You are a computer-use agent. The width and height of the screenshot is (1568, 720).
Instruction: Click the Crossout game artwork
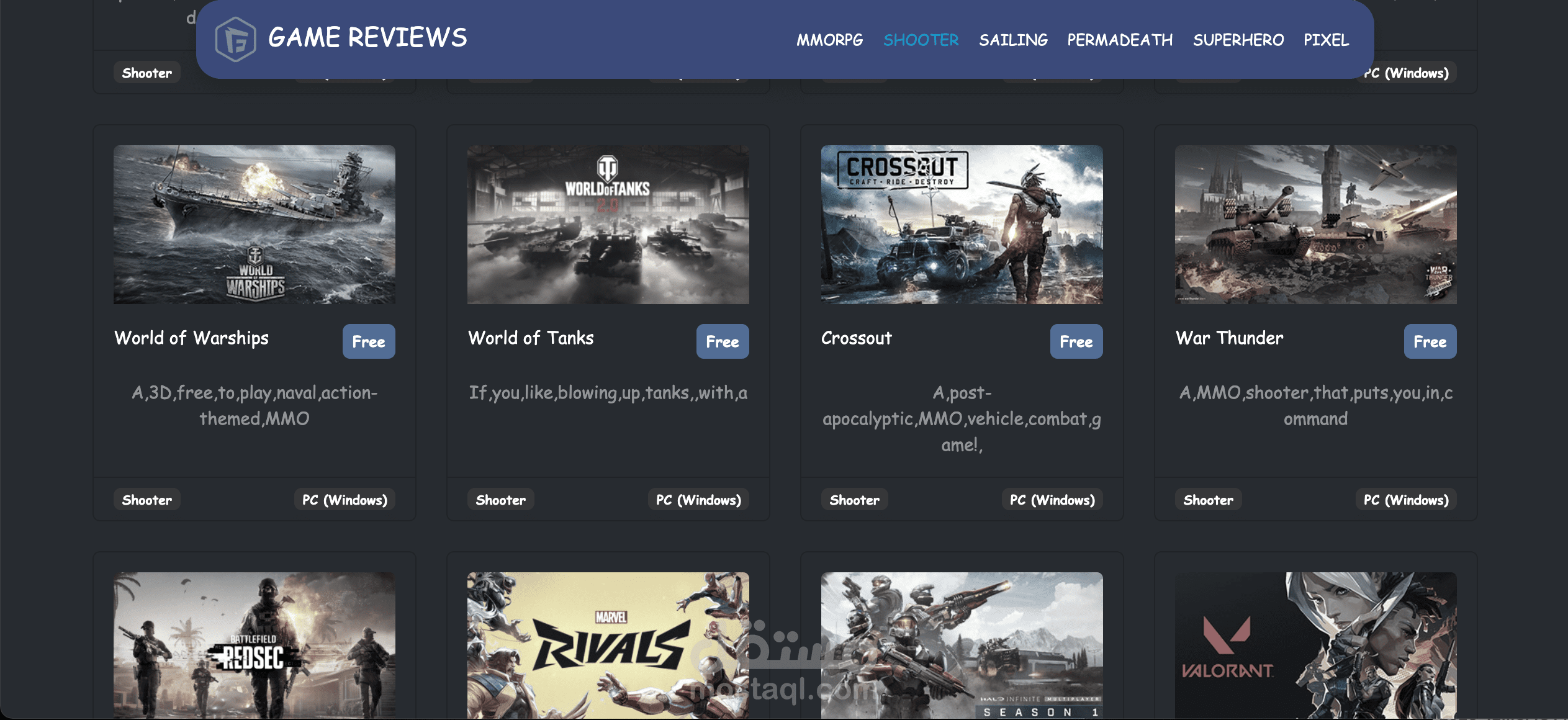[962, 225]
